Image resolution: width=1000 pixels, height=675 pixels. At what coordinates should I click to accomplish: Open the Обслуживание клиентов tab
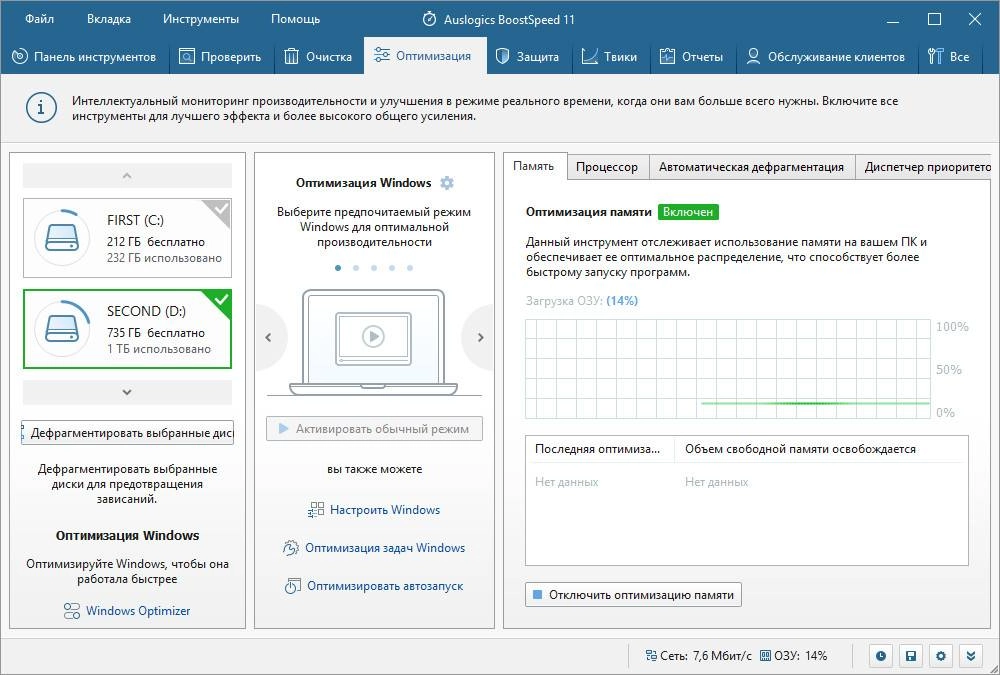pyautogui.click(x=825, y=57)
